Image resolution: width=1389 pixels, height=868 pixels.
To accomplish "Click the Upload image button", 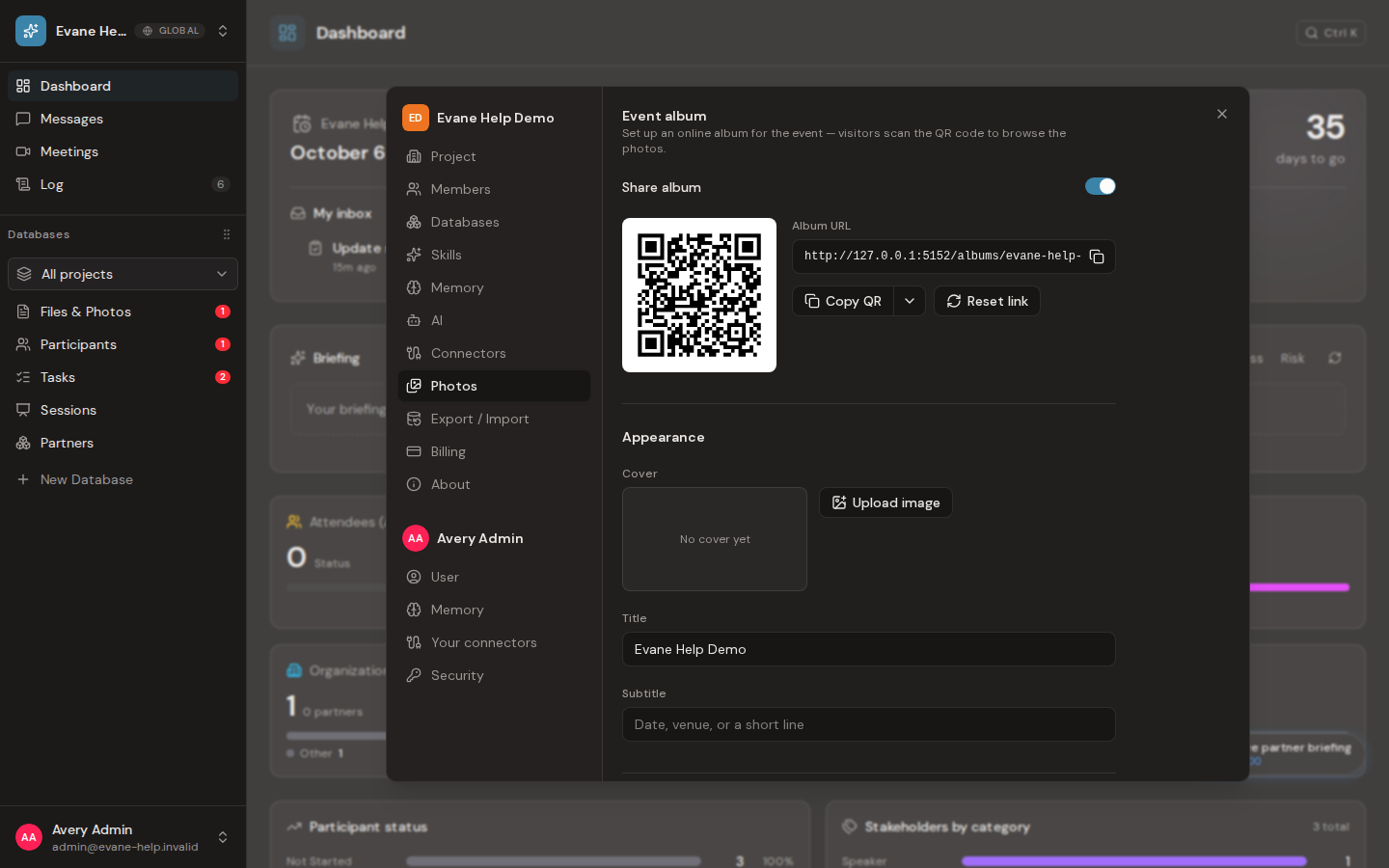I will pos(885,502).
